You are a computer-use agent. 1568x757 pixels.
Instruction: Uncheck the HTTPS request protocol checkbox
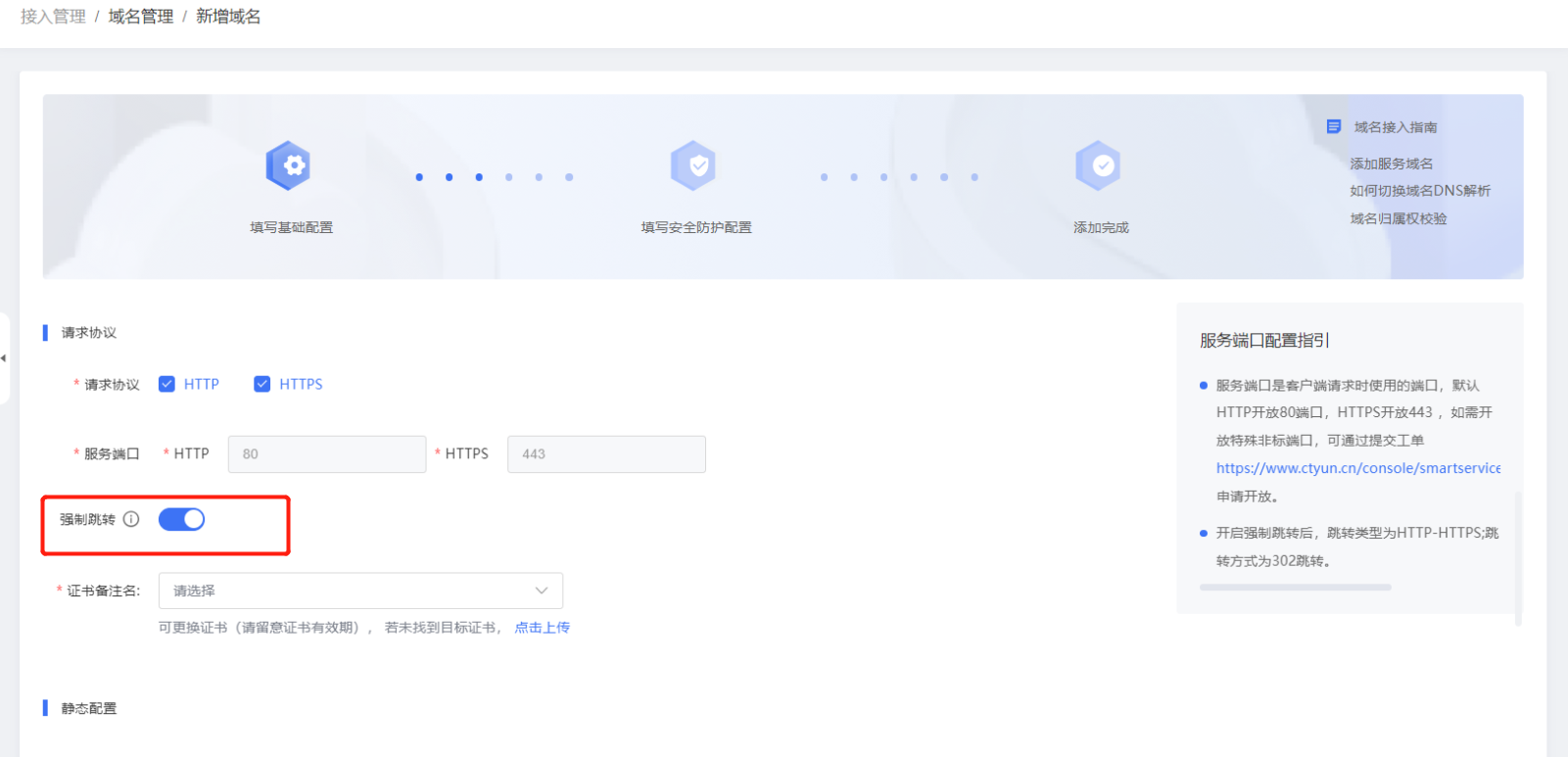pos(261,384)
